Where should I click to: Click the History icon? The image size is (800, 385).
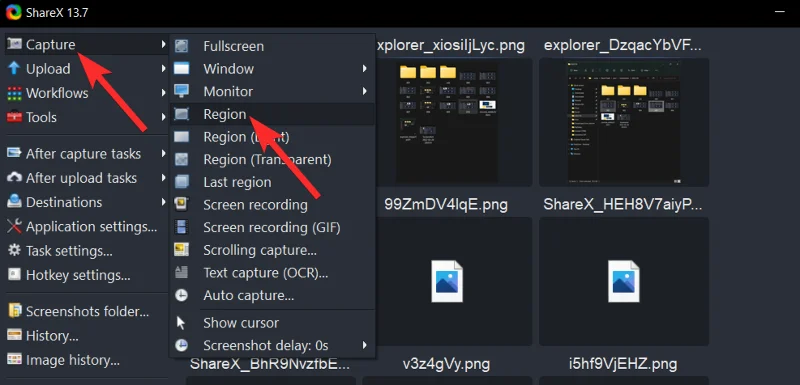tap(14, 336)
